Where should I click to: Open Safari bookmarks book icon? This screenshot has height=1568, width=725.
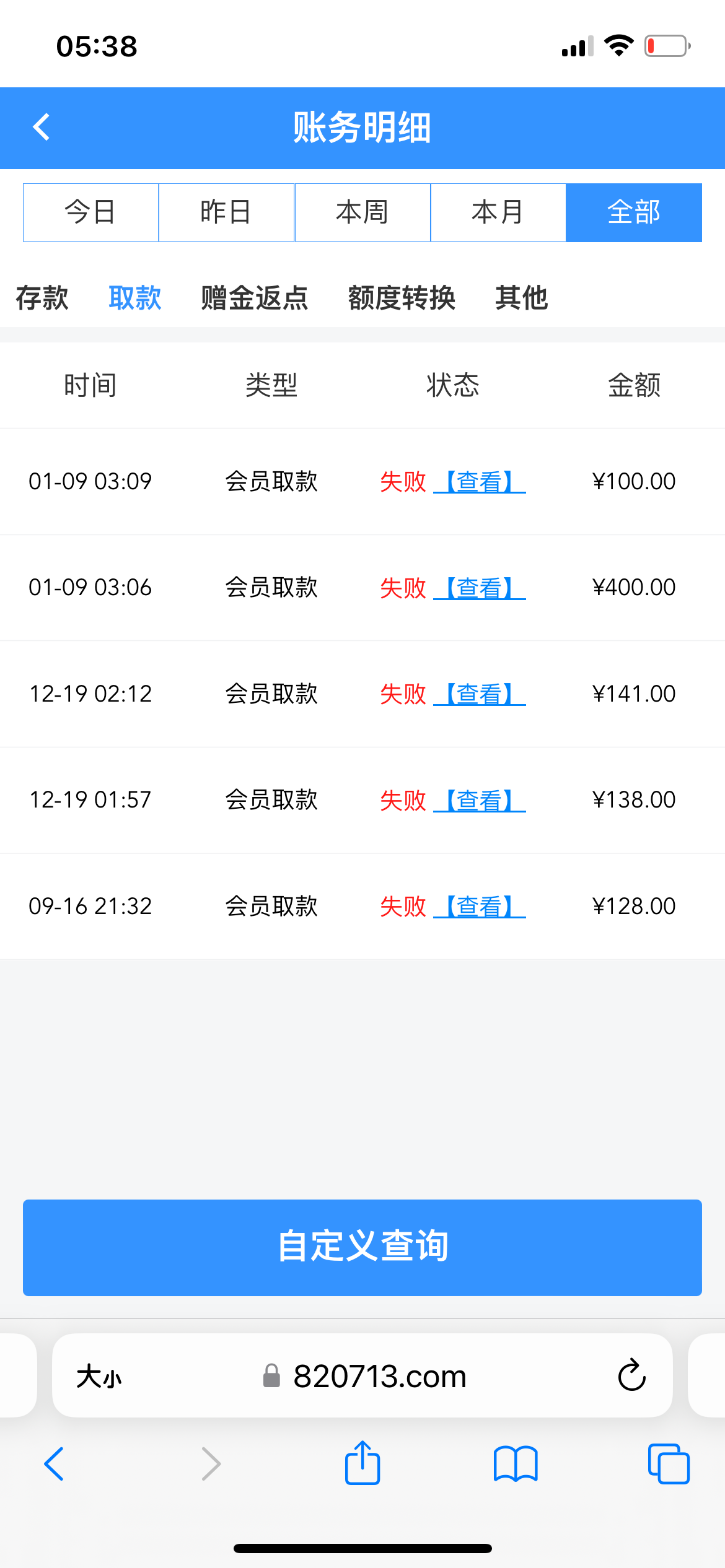516,1464
